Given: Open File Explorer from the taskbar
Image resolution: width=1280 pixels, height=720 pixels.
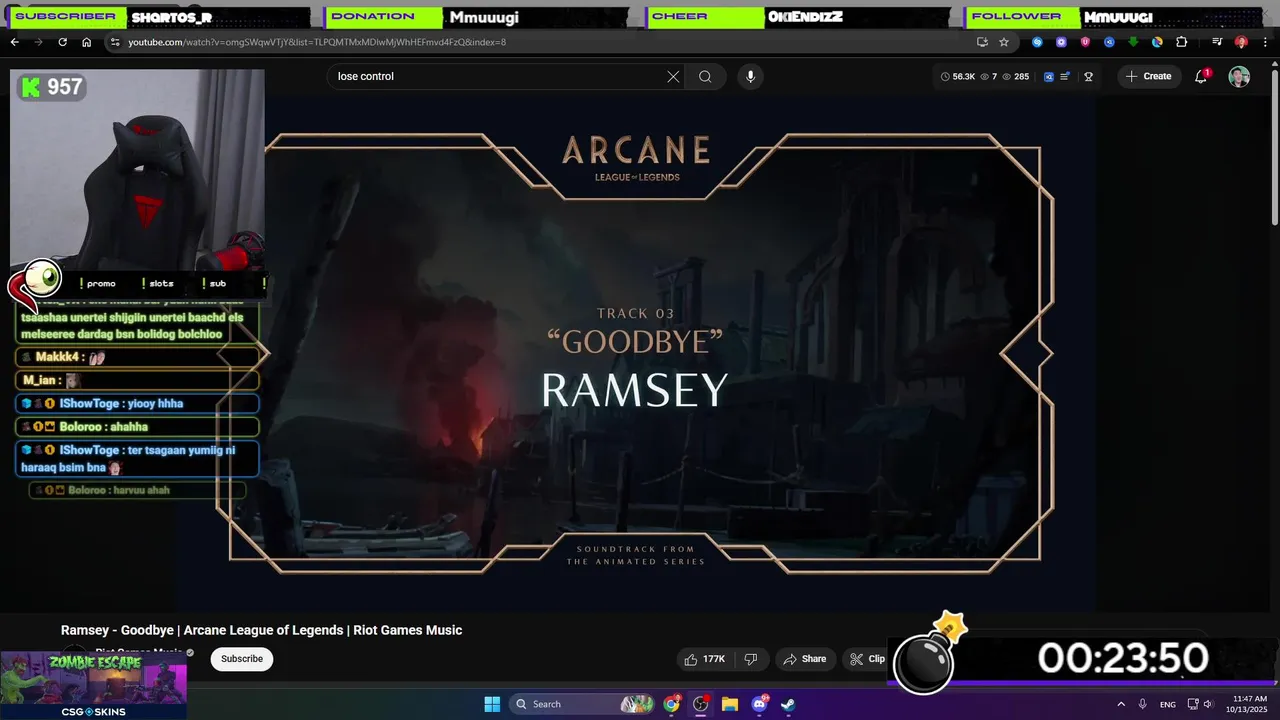Looking at the screenshot, I should [730, 704].
